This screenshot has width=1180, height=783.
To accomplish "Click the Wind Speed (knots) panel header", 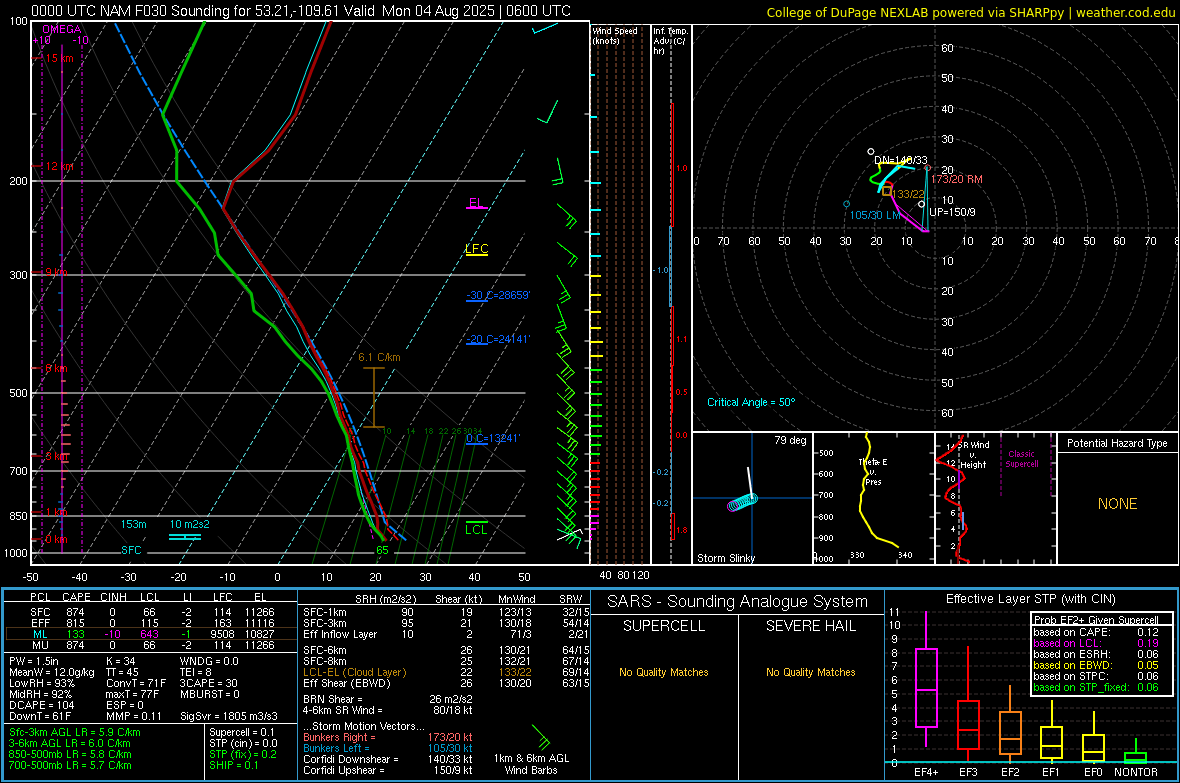I will click(615, 35).
